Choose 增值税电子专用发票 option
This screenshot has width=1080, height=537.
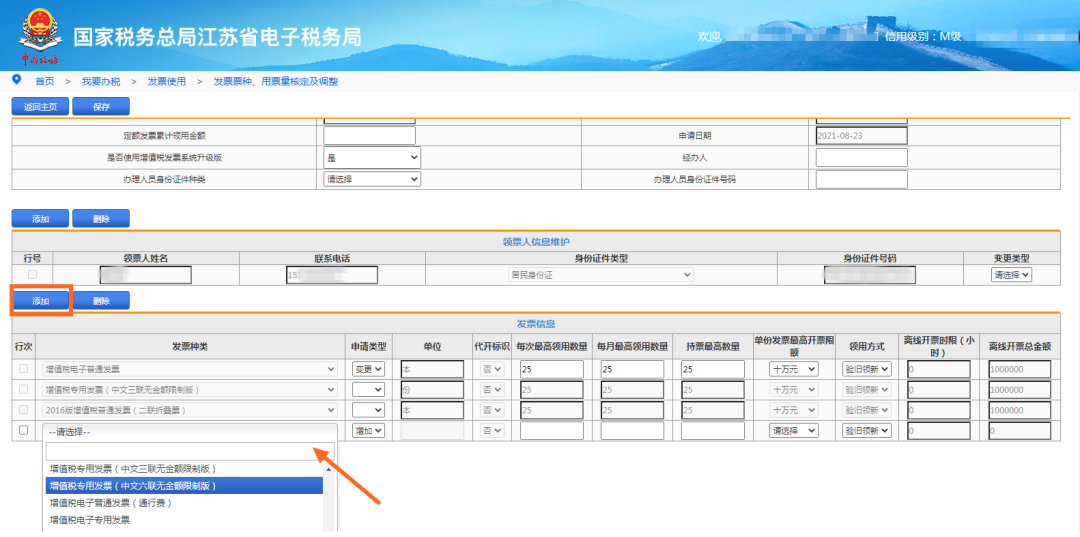[183, 519]
